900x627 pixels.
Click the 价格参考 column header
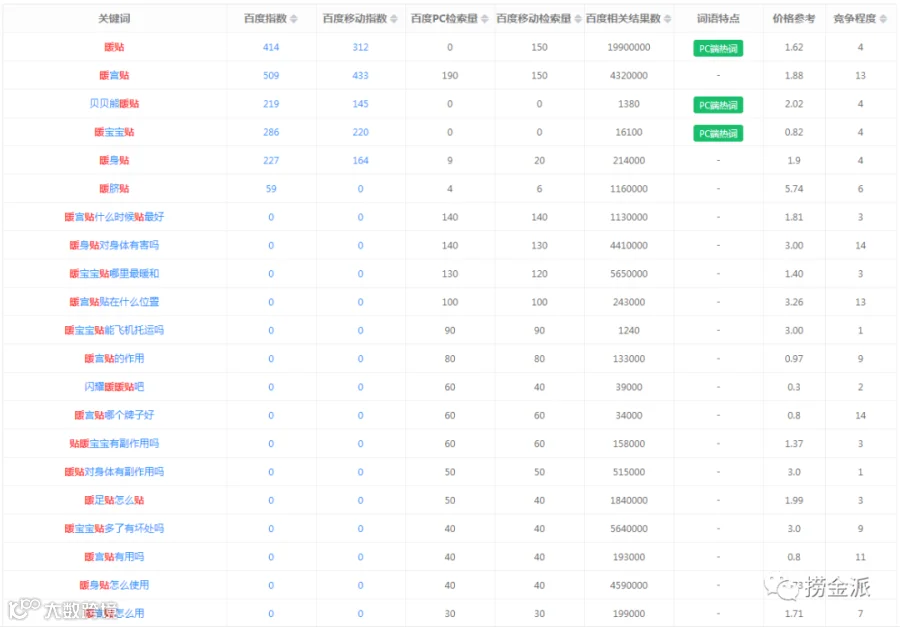[x=794, y=18]
